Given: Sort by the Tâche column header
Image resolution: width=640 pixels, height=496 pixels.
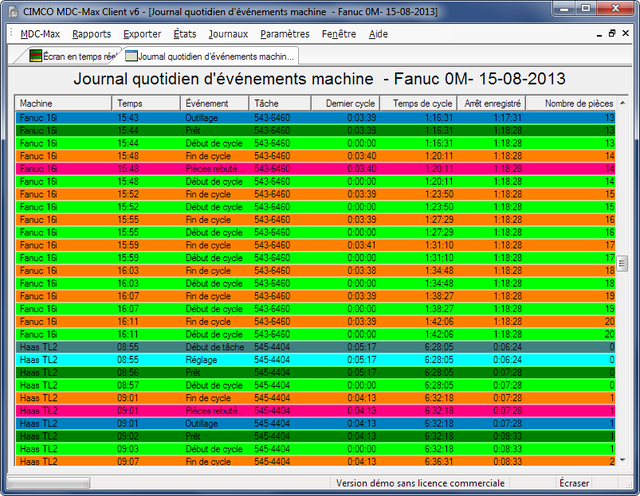Looking at the screenshot, I should click(x=280, y=103).
